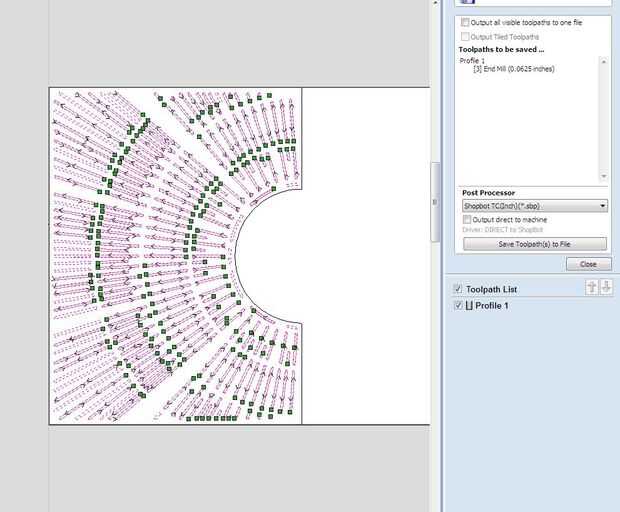Image resolution: width=620 pixels, height=512 pixels.
Task: Untick the Profile 1 visibility checkbox
Action: pos(458,305)
